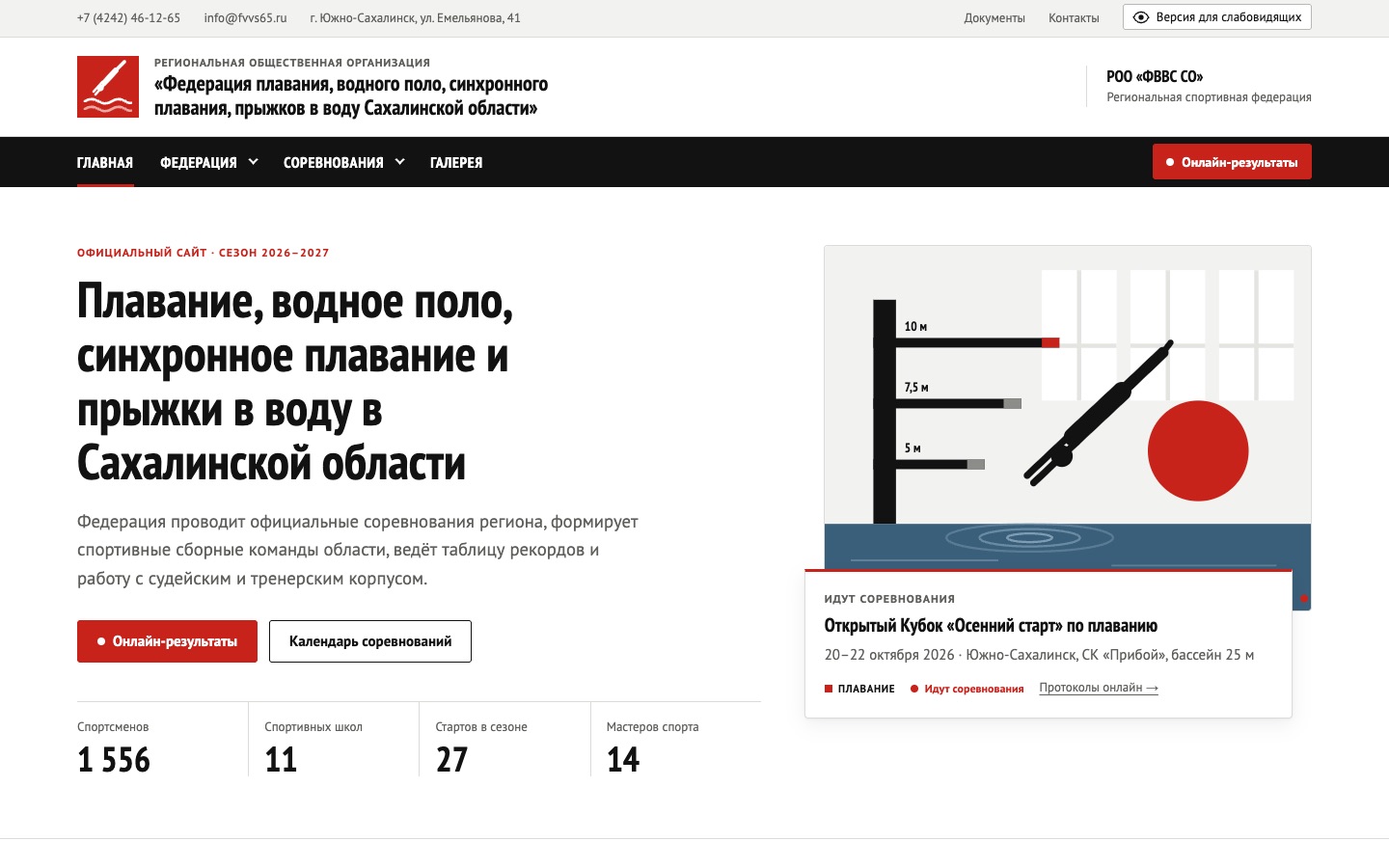
Task: Expand the Соревнования dropdown chevron
Action: point(399,162)
